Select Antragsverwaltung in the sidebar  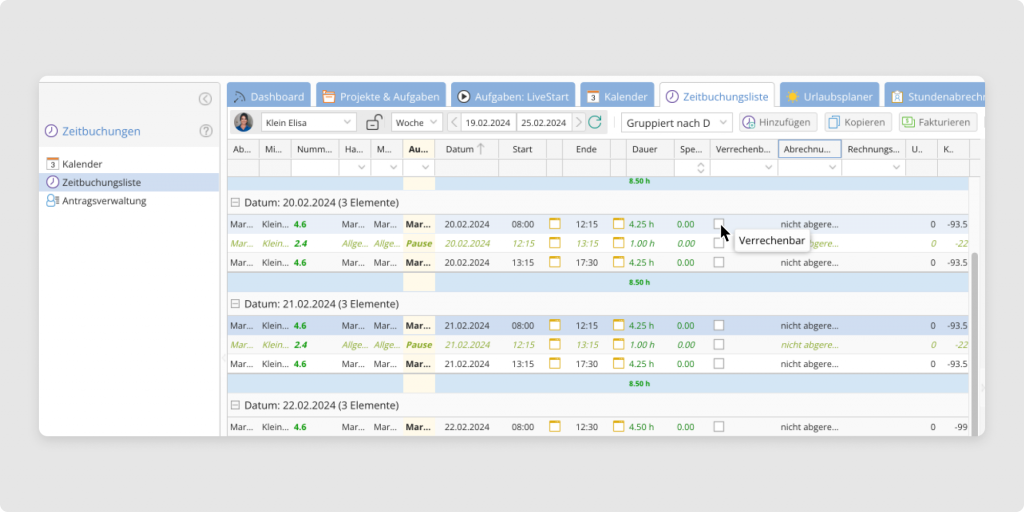pos(104,200)
